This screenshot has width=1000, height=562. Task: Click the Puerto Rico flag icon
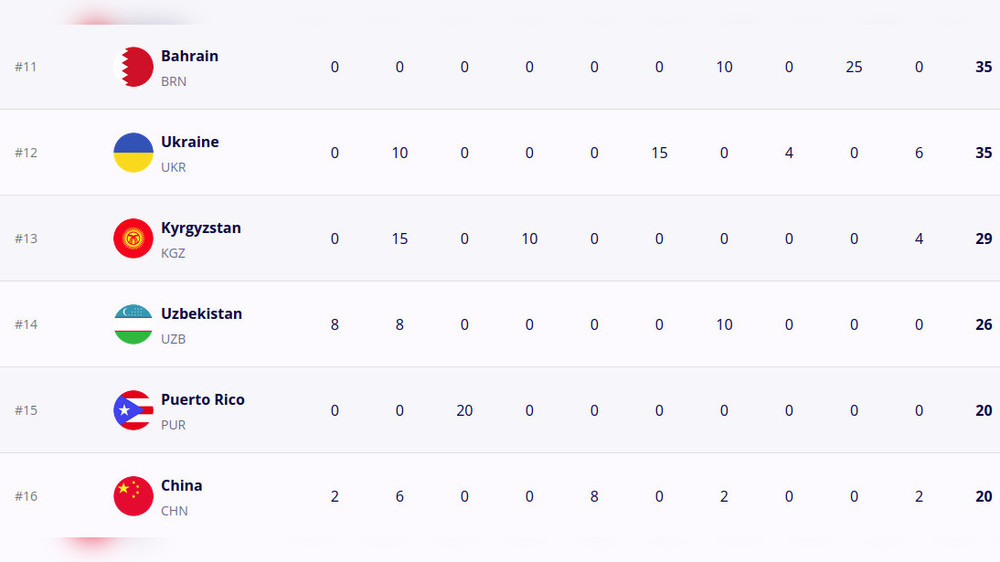[x=133, y=411]
